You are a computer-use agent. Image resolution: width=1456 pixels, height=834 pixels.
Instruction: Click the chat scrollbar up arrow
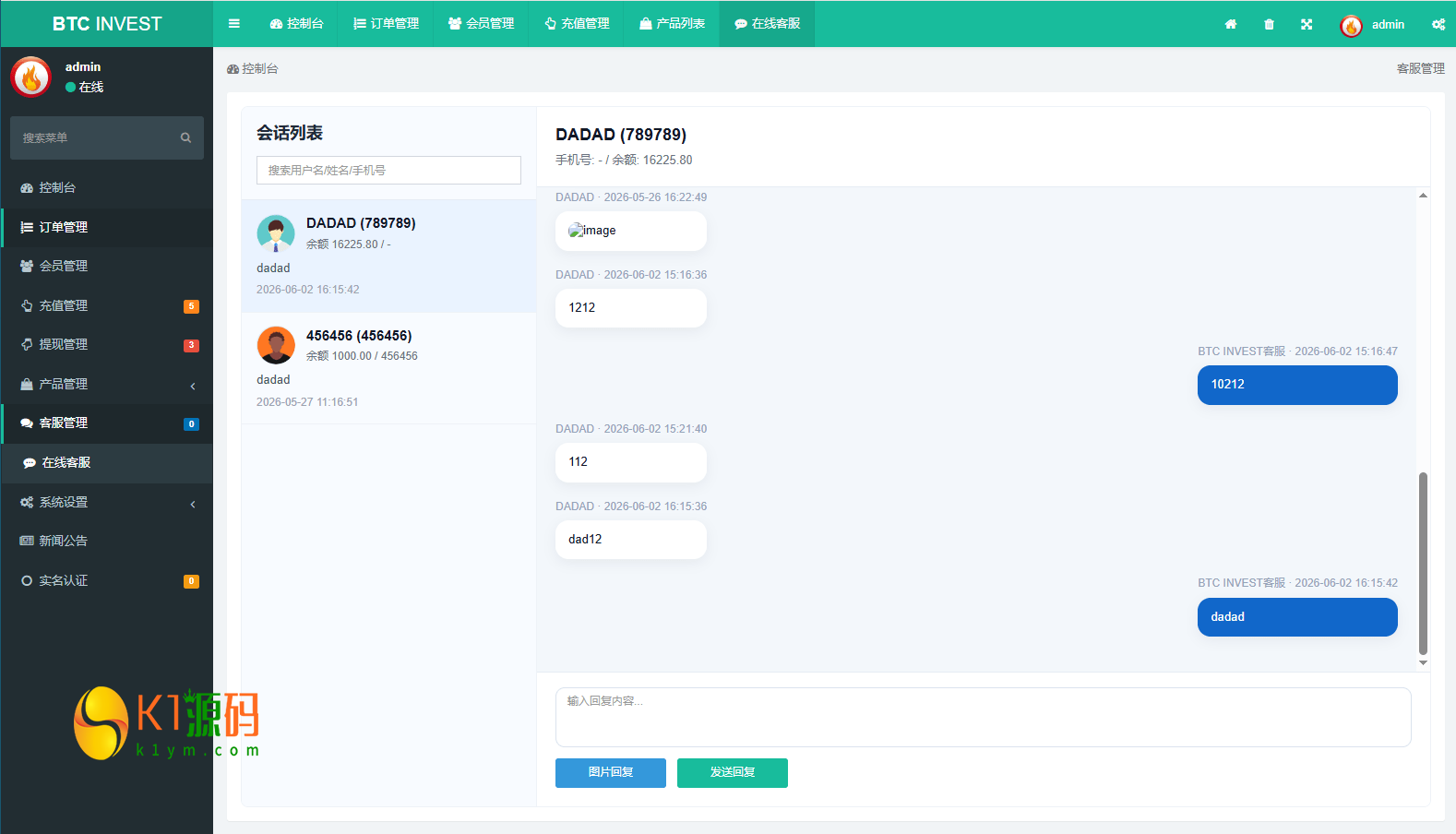click(1423, 195)
